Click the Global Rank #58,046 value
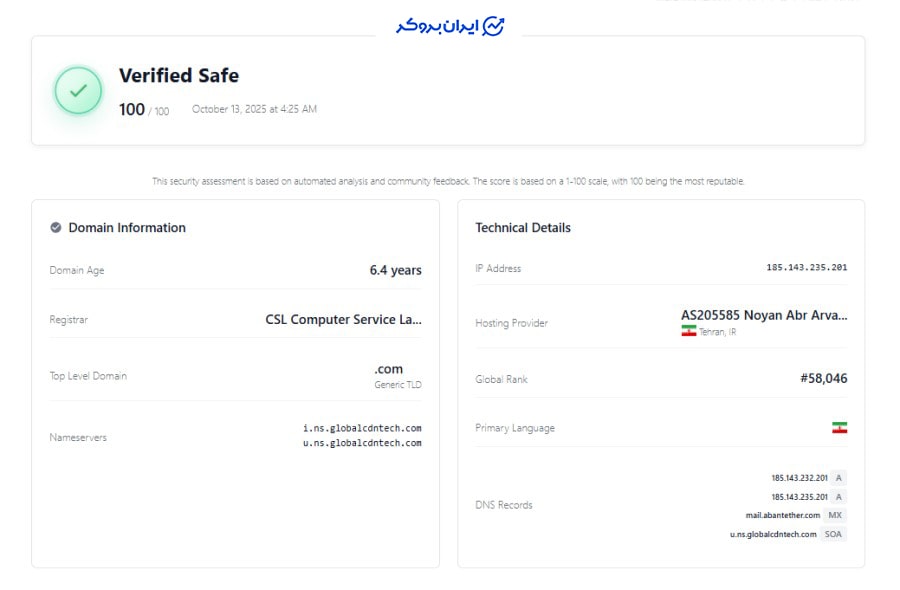This screenshot has height=590, width=900. click(823, 379)
